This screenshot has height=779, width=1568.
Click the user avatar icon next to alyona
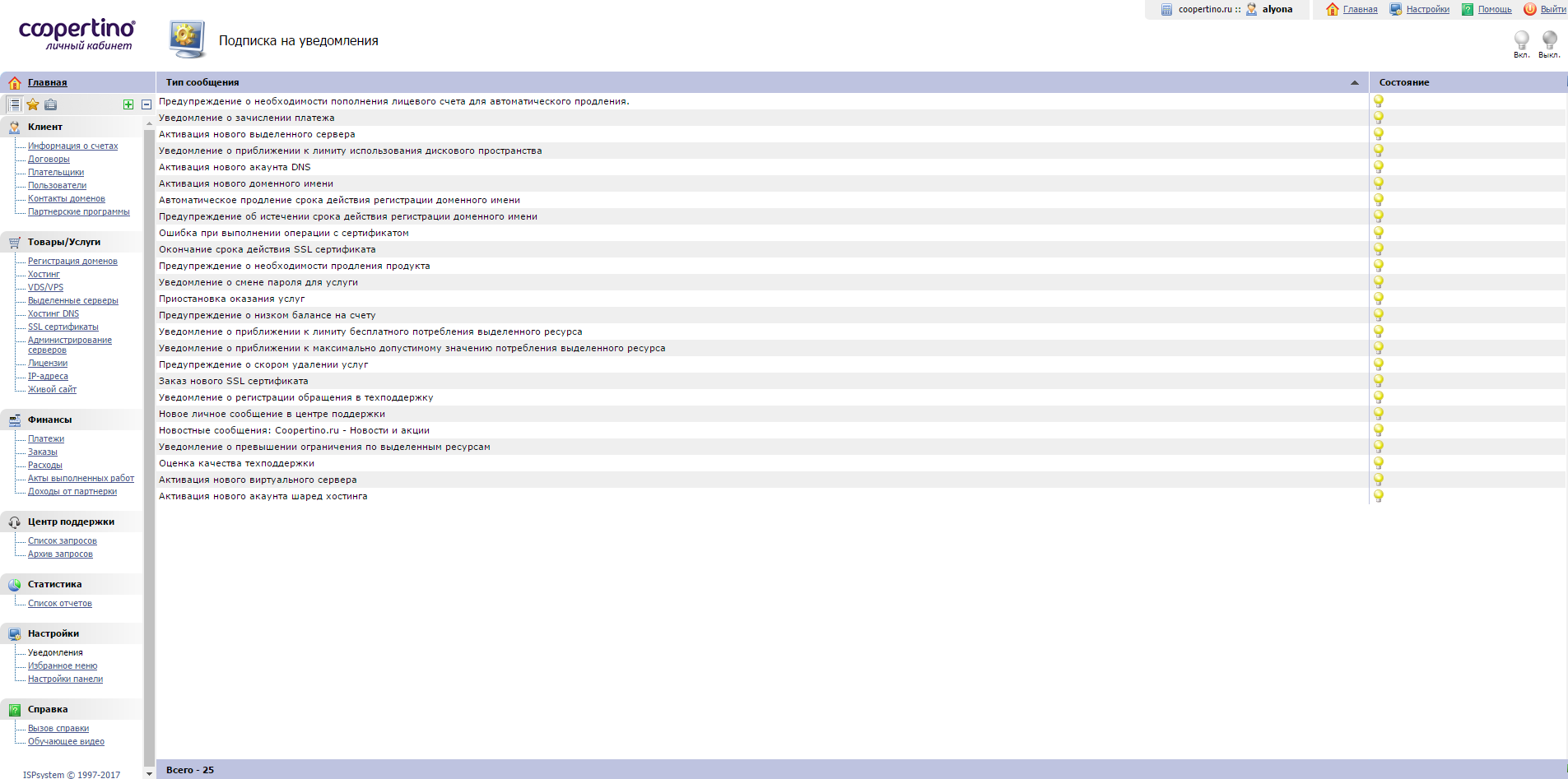(x=1252, y=9)
